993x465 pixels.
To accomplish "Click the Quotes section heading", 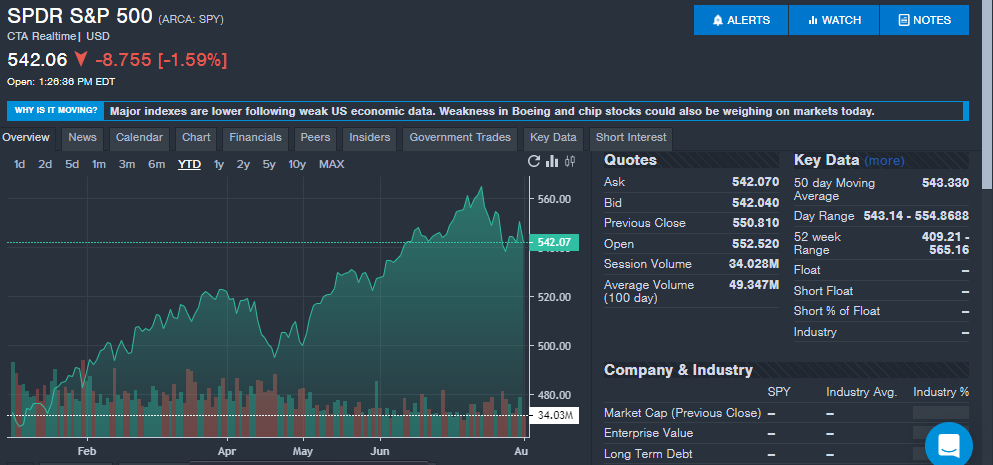I will (630, 160).
